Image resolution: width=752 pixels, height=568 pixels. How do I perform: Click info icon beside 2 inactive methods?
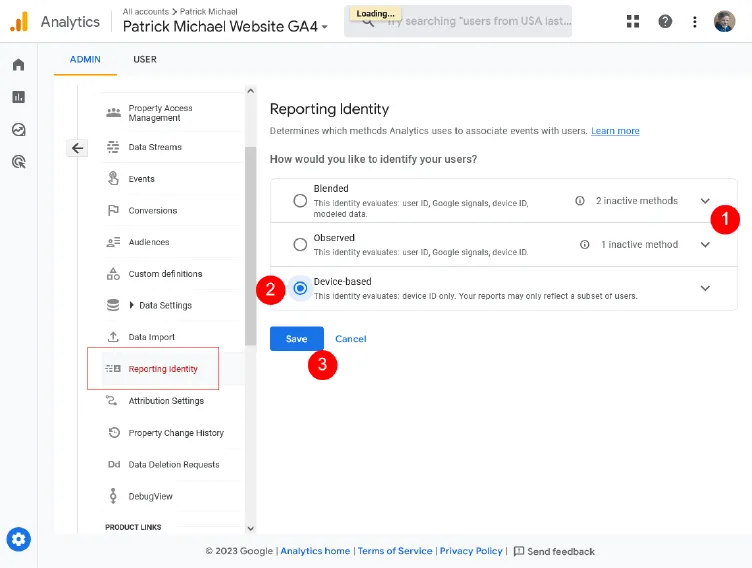(x=580, y=201)
